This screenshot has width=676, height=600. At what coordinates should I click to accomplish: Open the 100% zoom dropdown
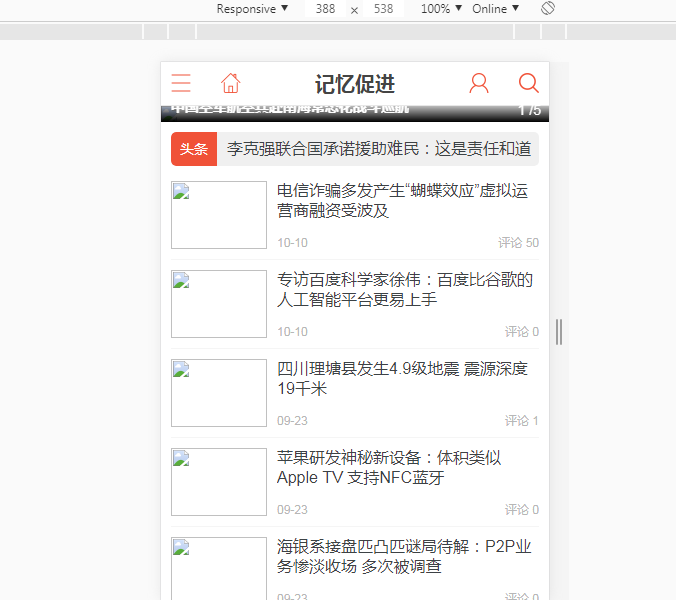441,9
